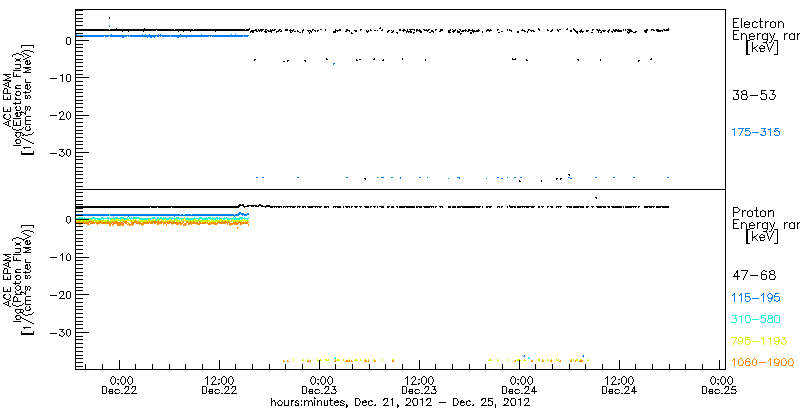Click the log(Proton Flux) vertical axis title

pos(21,280)
